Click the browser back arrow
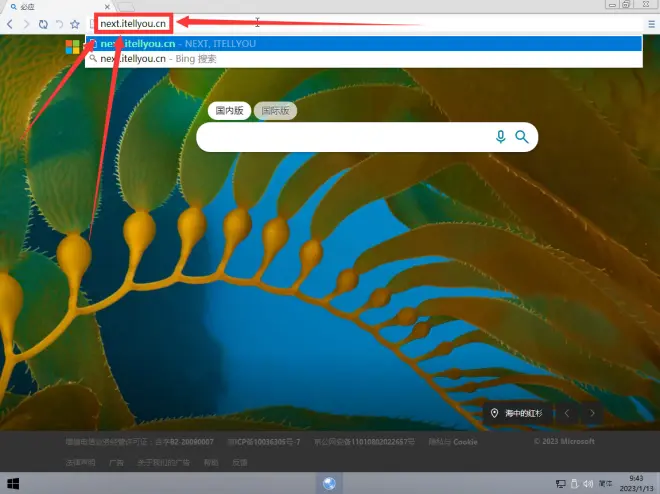 [x=11, y=23]
